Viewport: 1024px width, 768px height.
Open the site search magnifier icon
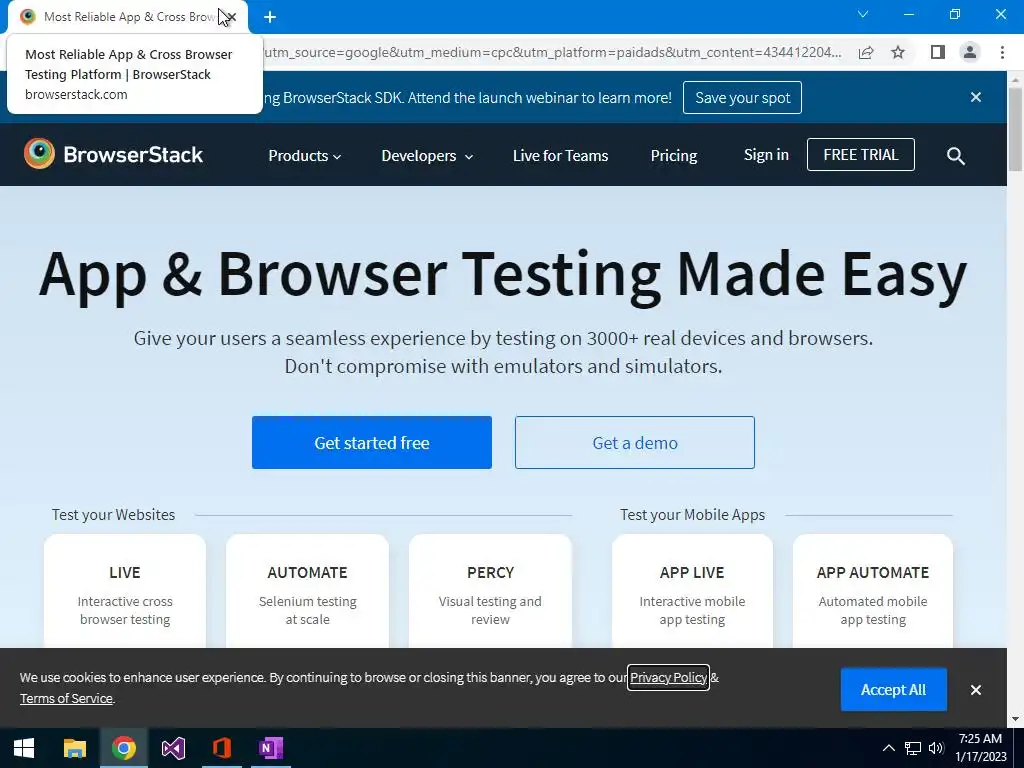coord(955,155)
